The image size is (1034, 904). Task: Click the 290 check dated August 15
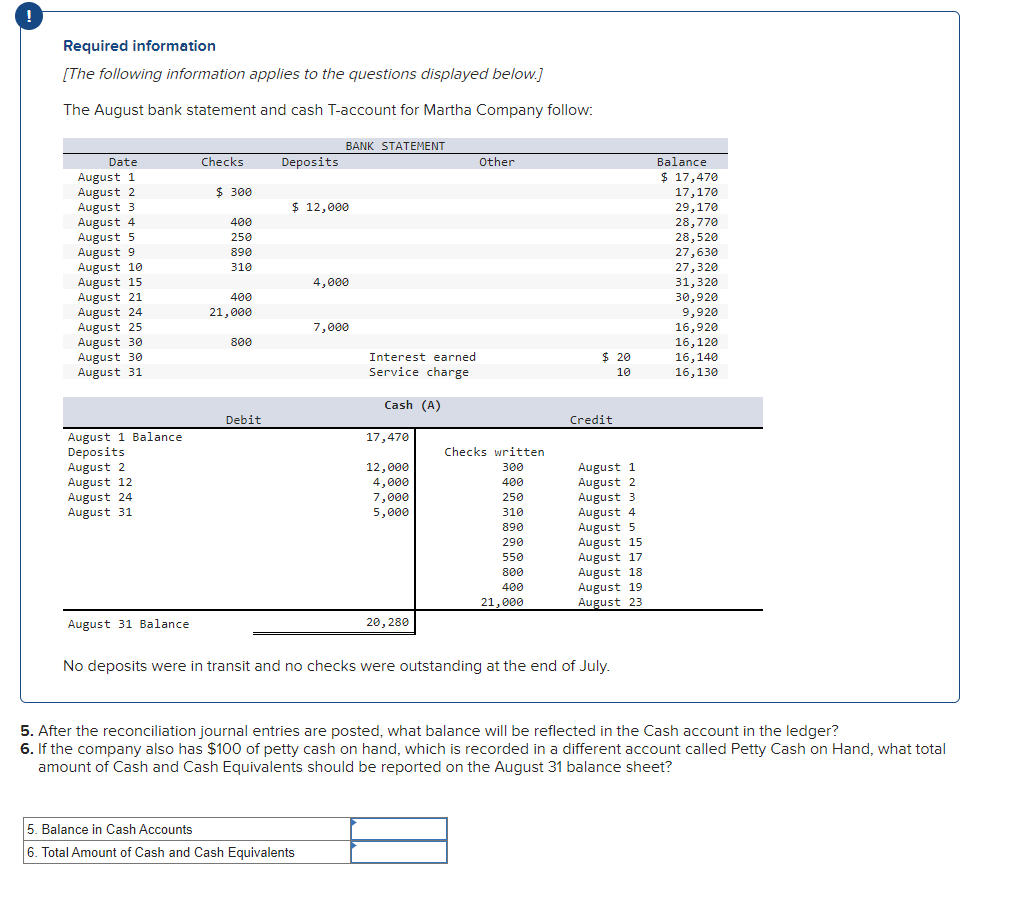512,542
